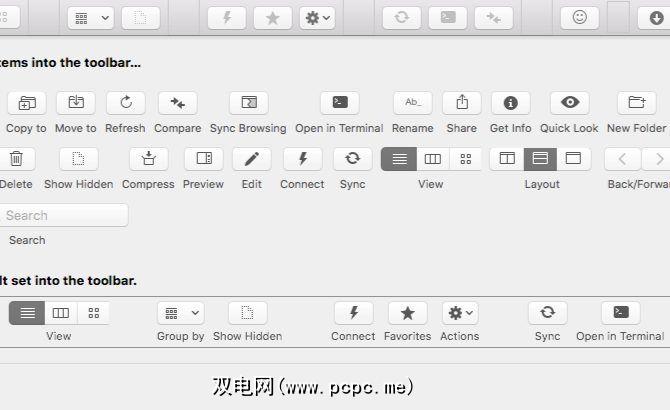
Task: Click the bolt icon in top toolbar
Action: [x=227, y=18]
